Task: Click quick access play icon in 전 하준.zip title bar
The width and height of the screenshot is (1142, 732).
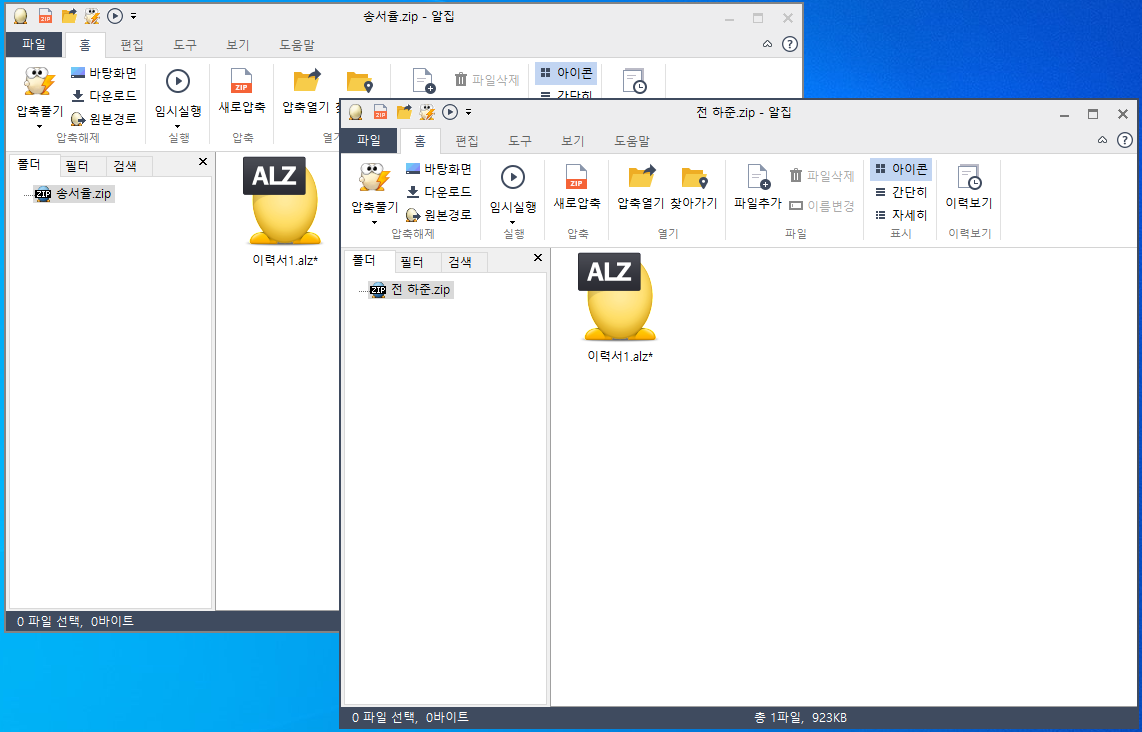Action: click(450, 112)
